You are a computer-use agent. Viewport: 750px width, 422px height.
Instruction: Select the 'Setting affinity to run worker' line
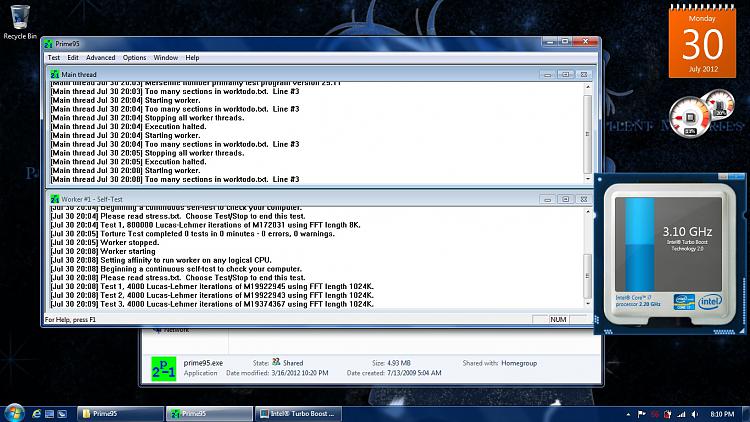[161, 260]
